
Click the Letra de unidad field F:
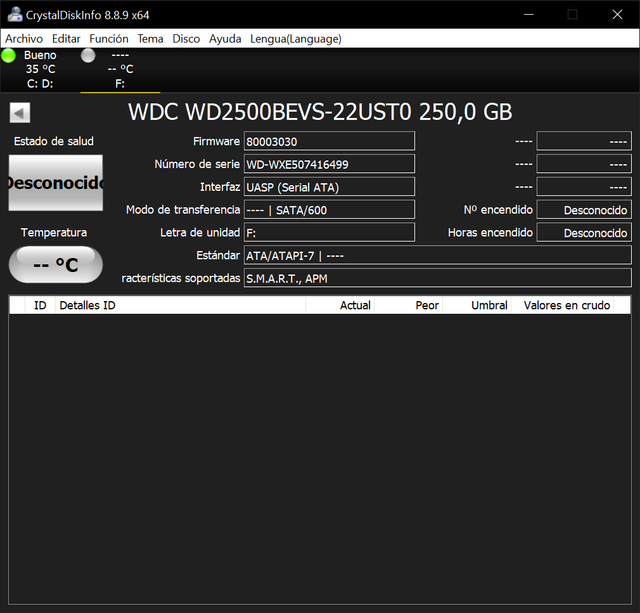(x=329, y=233)
